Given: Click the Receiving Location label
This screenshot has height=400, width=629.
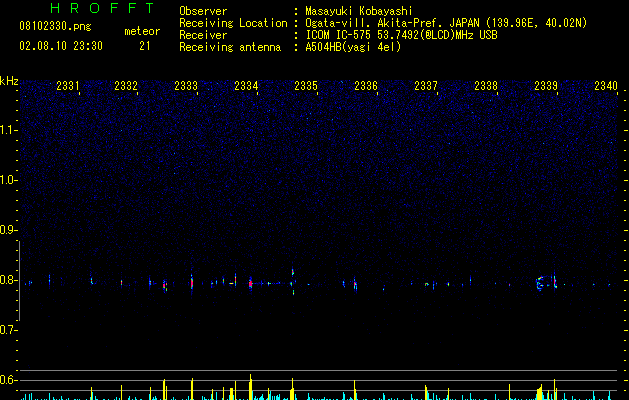Looking at the screenshot, I should tap(233, 23).
